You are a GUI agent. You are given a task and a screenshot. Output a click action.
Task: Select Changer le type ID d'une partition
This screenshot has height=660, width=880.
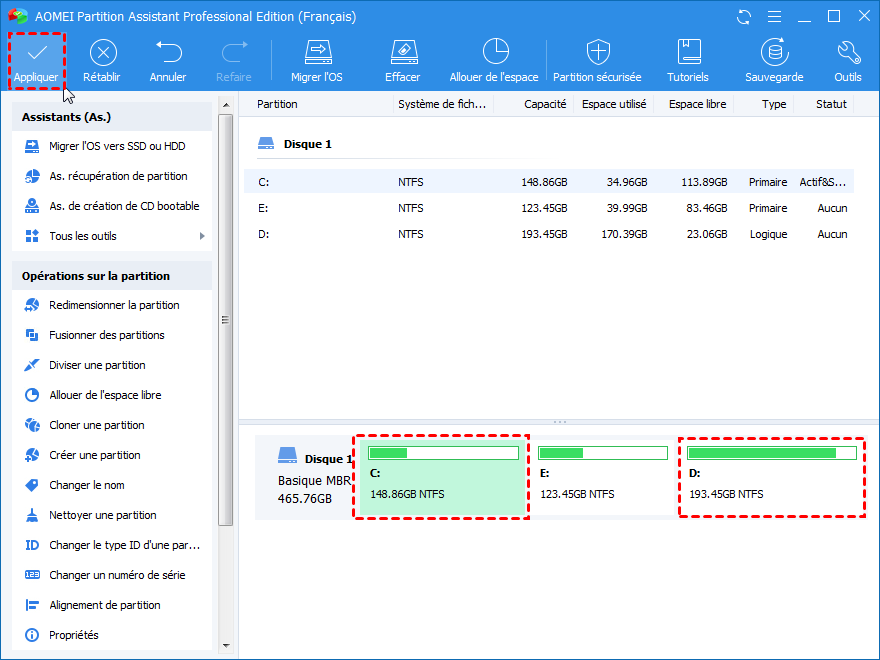(112, 545)
